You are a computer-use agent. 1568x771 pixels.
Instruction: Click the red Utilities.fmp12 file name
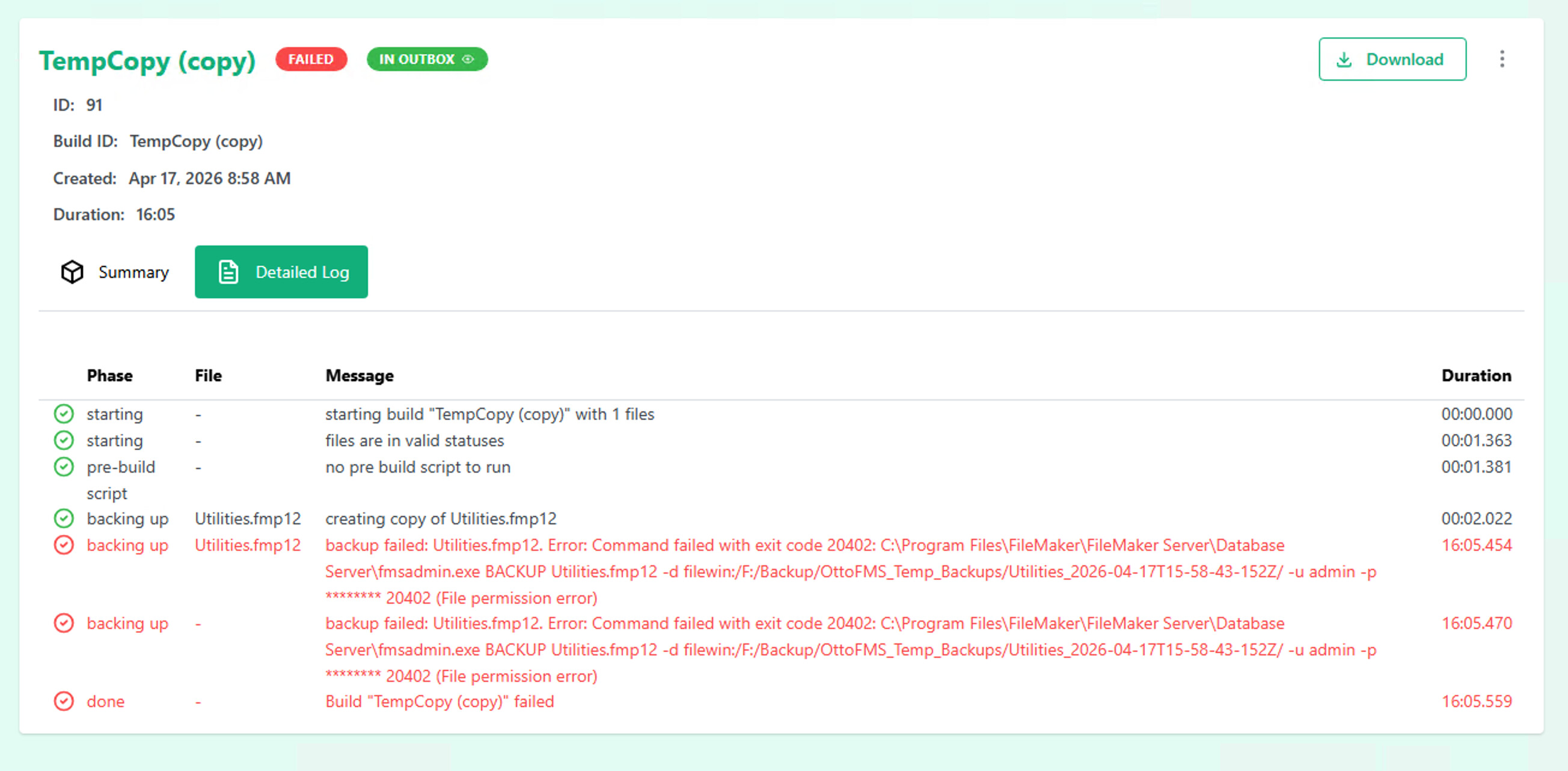[x=247, y=545]
